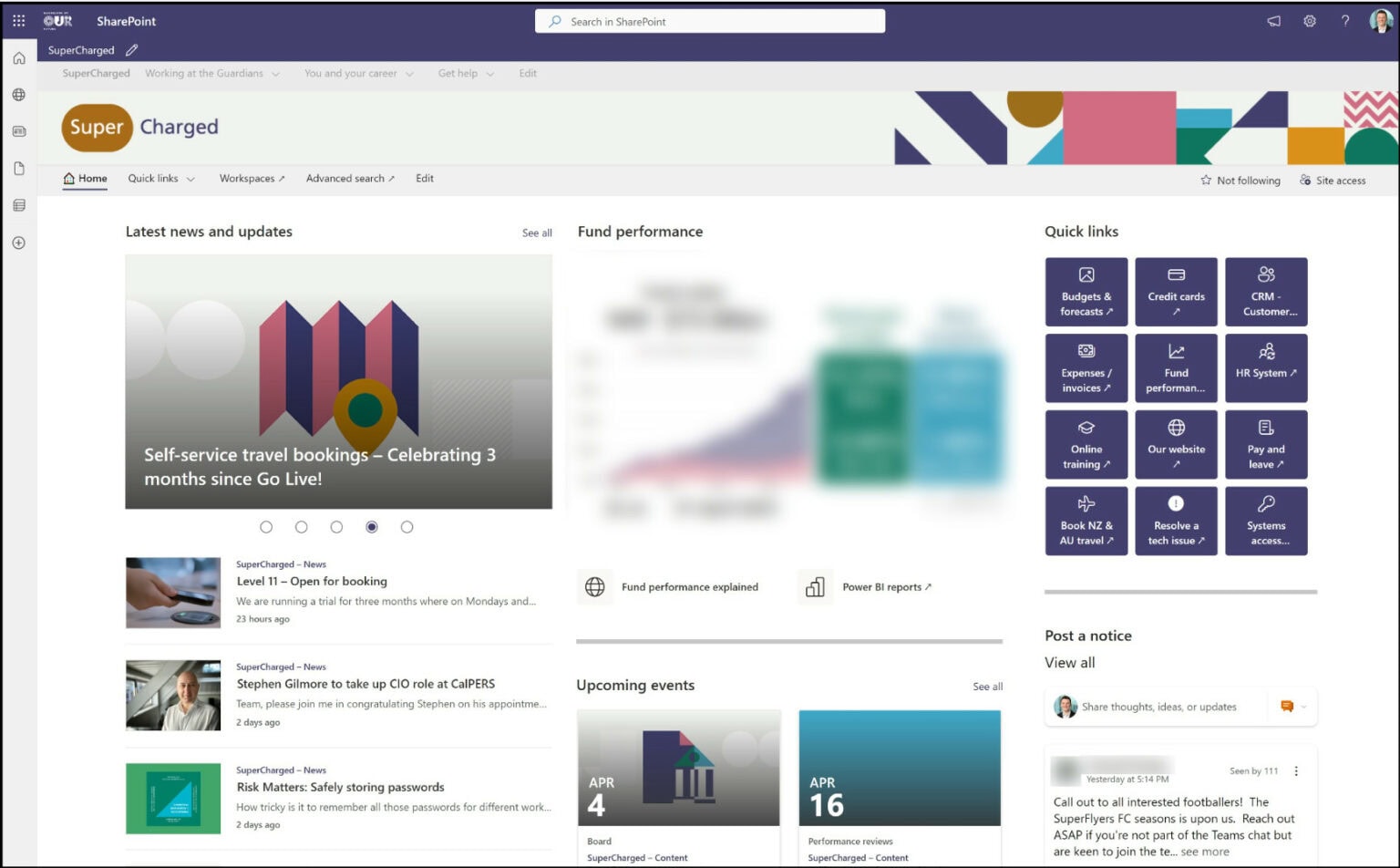Click the Power BI reports chart icon

[815, 586]
